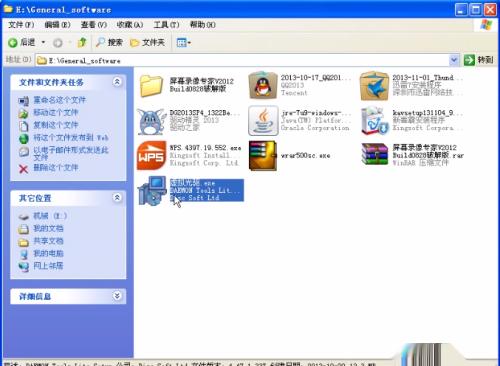500x366 pixels.
Task: Click 复制这个文件 link
Action: 56,125
